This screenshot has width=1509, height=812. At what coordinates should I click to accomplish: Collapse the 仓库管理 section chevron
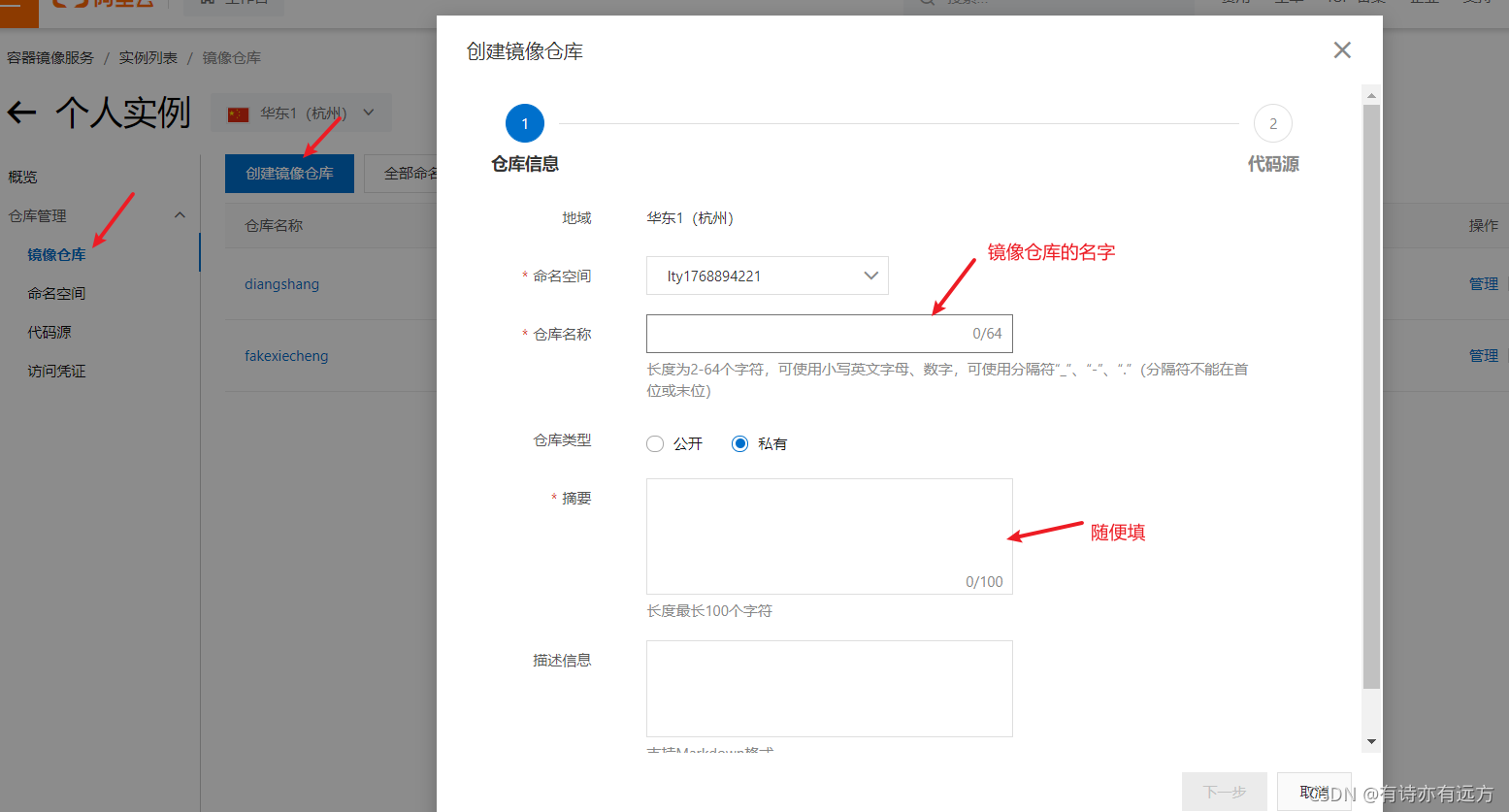(180, 215)
